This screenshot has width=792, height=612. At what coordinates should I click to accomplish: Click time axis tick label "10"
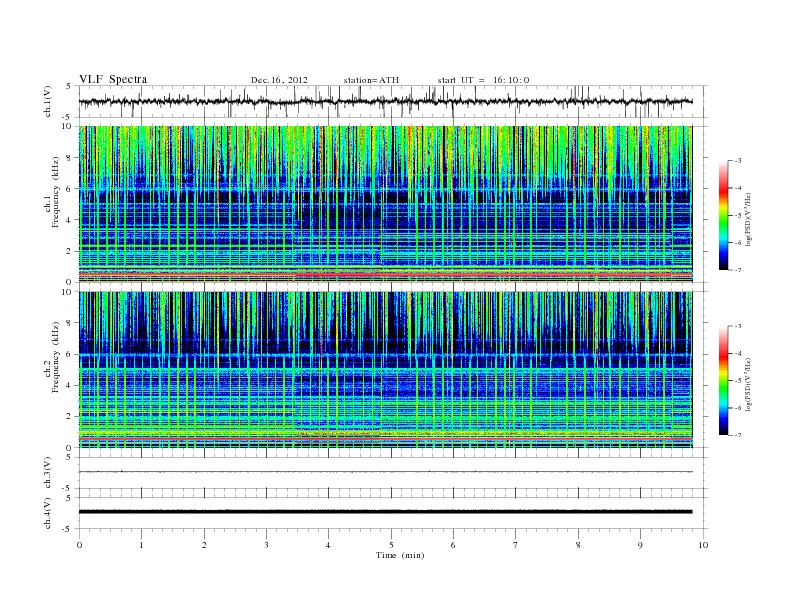703,545
